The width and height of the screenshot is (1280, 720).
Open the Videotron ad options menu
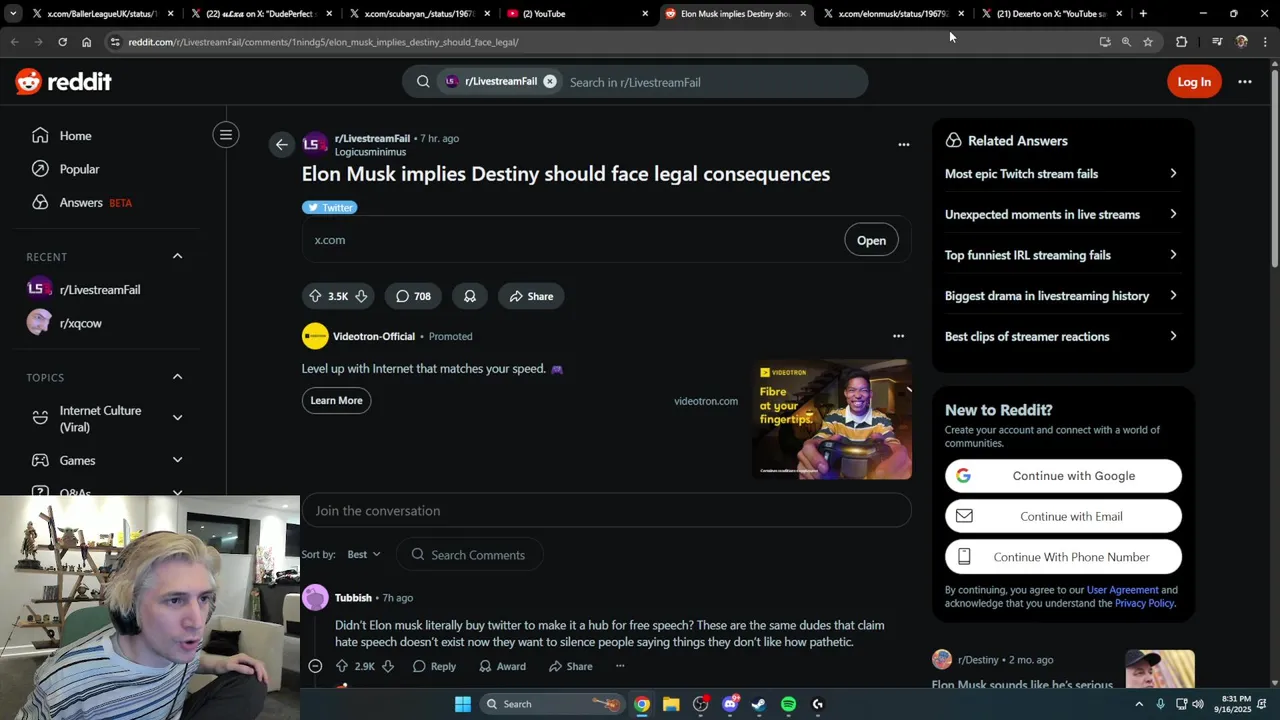pos(898,336)
